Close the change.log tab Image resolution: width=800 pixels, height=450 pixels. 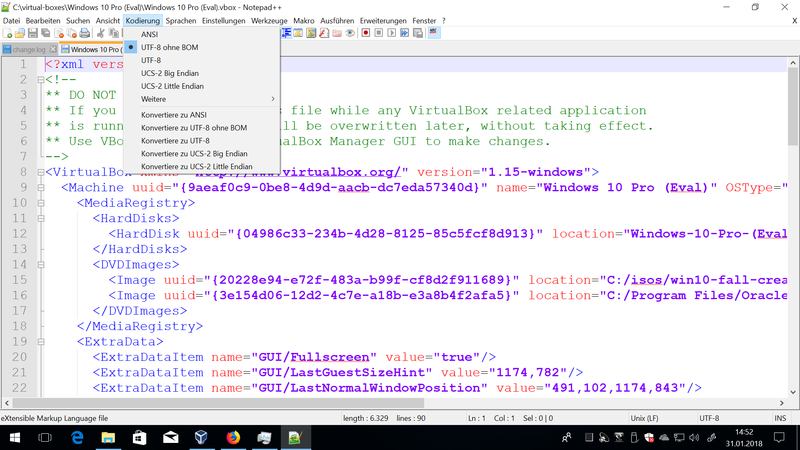click(x=53, y=49)
